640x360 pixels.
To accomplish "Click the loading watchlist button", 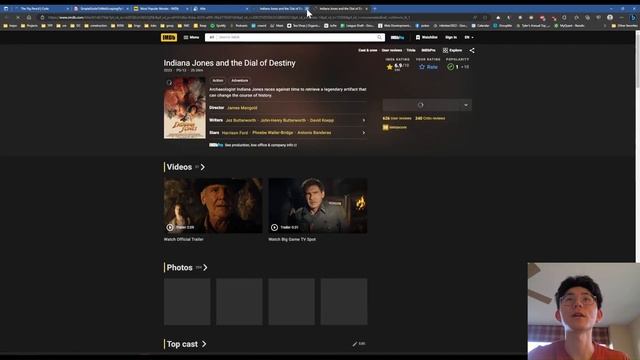I will (421, 105).
